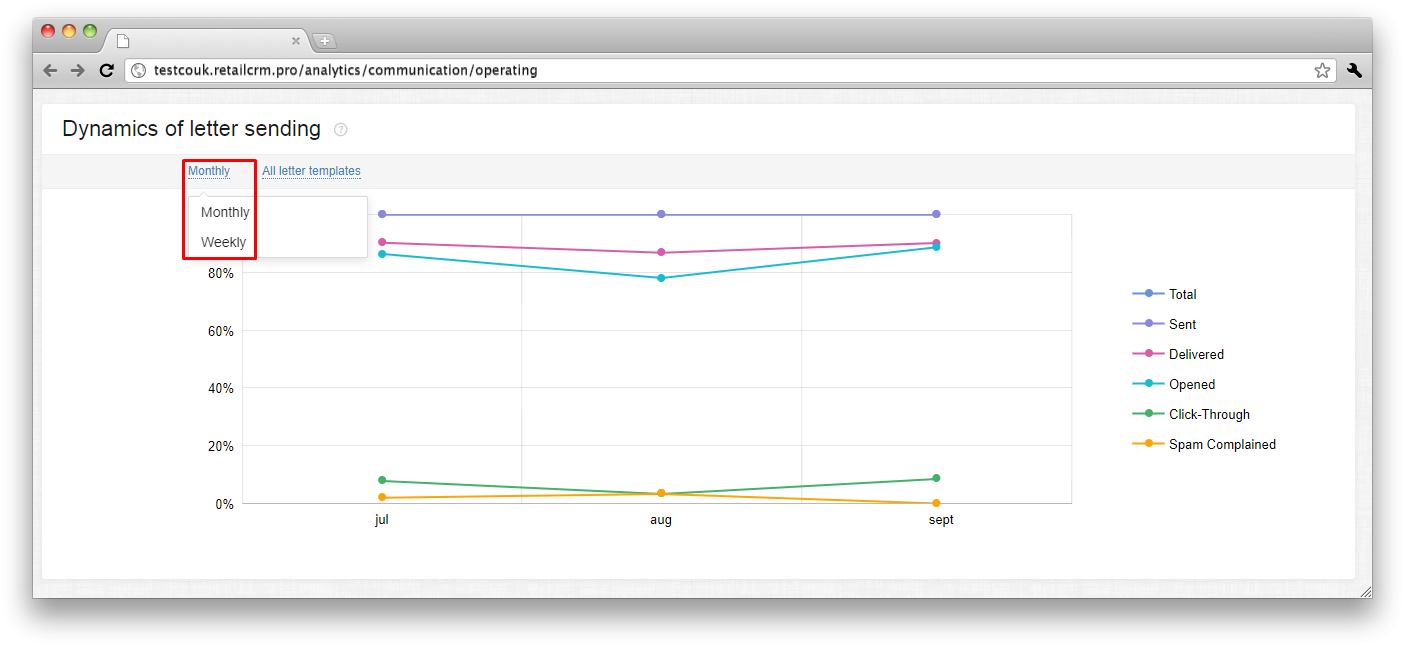Click the 'aug' axis label

point(661,520)
